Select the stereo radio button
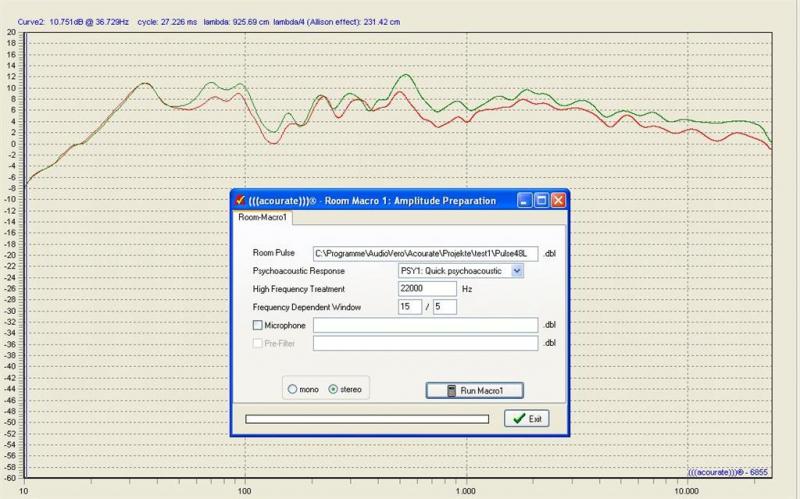 333,389
